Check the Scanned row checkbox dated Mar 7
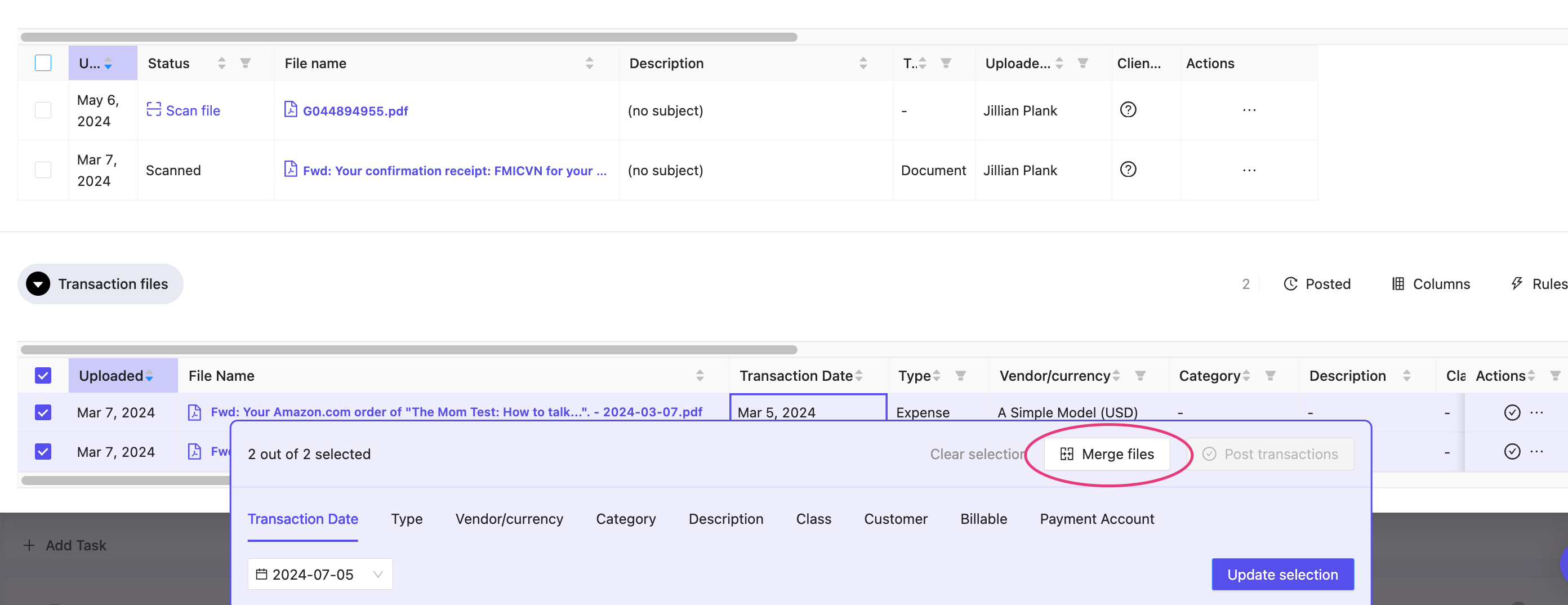Viewport: 1568px width, 605px height. tap(43, 170)
